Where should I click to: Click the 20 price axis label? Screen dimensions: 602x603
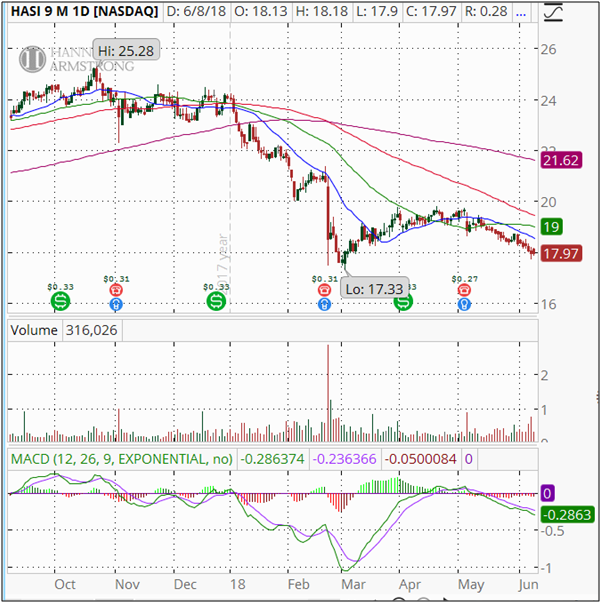(548, 202)
